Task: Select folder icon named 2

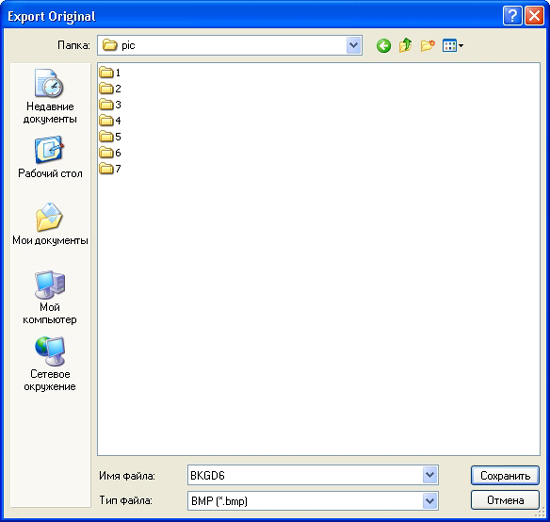Action: [x=106, y=88]
